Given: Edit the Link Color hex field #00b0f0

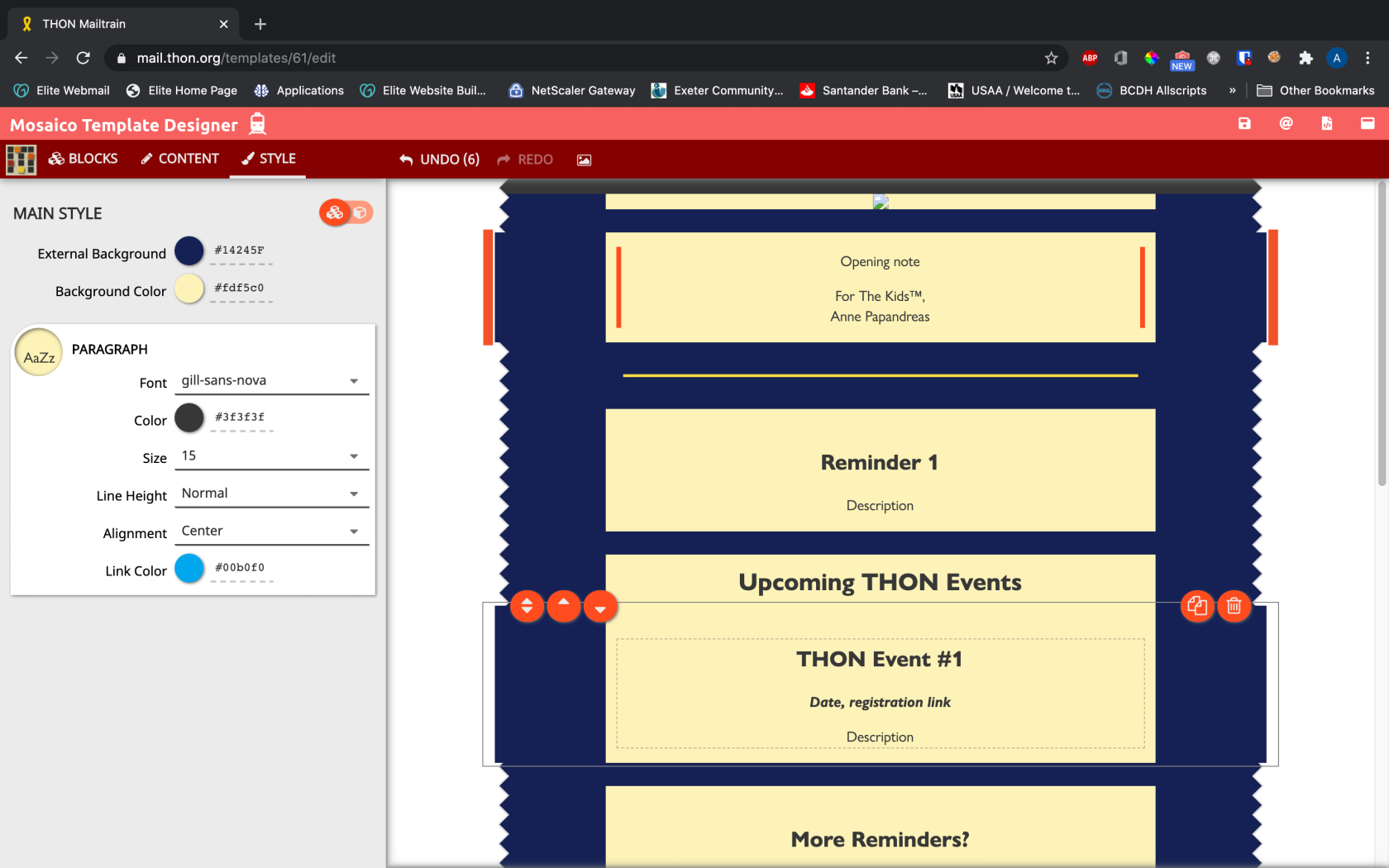Looking at the screenshot, I should coord(241,568).
